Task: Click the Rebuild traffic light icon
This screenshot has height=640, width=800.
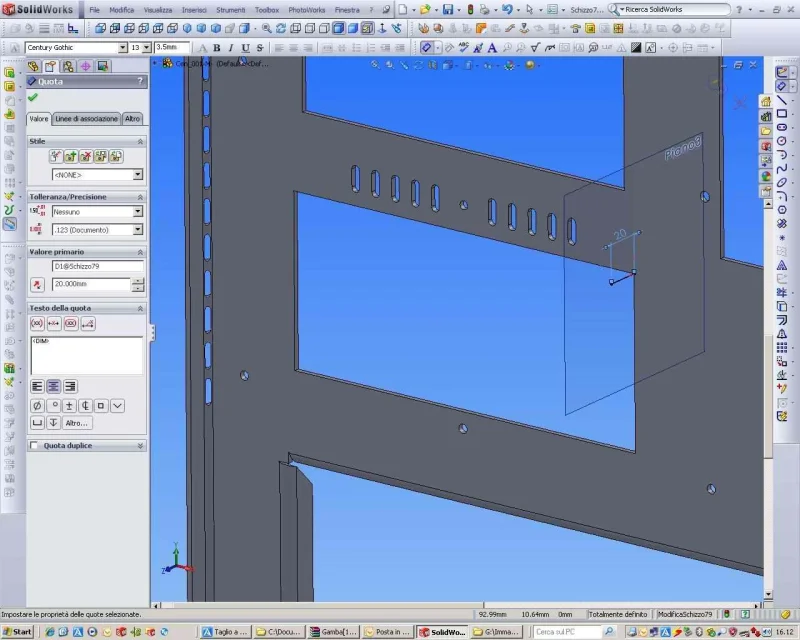Action: pos(470,10)
